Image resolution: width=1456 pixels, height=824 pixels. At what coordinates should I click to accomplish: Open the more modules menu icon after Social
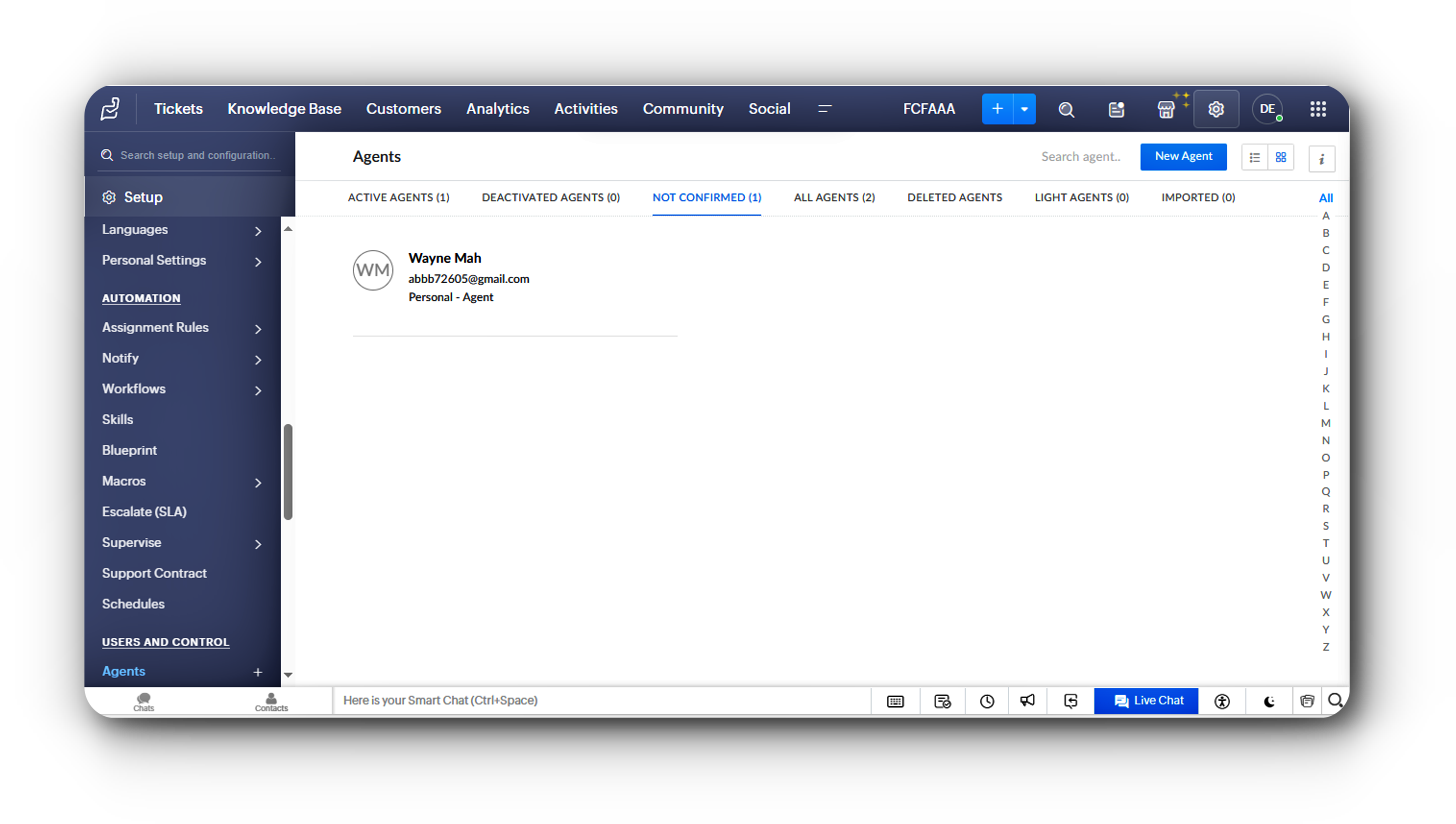(825, 109)
